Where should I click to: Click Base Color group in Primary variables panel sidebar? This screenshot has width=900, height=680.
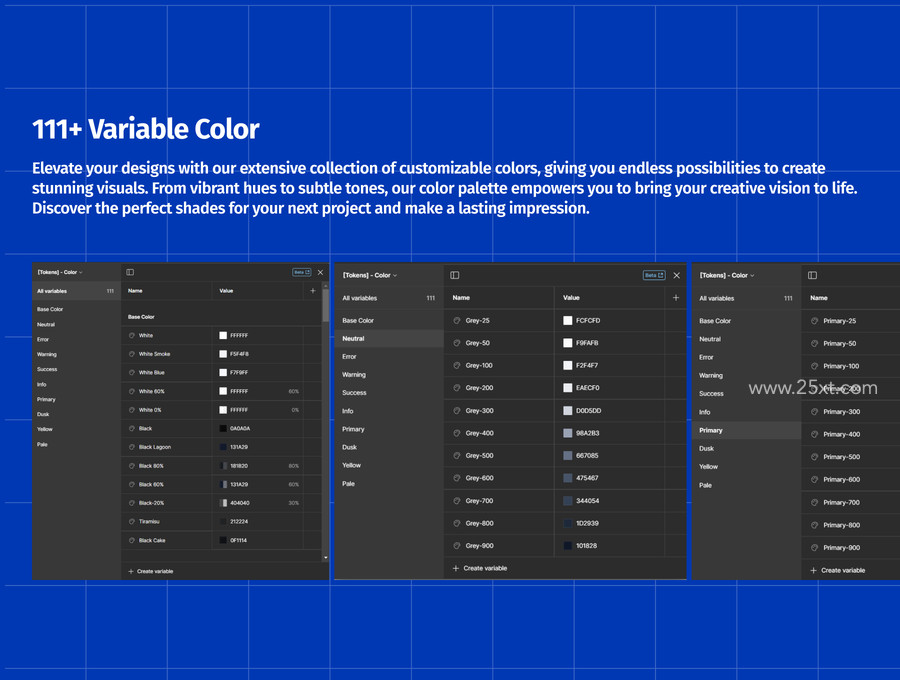pyautogui.click(x=715, y=321)
